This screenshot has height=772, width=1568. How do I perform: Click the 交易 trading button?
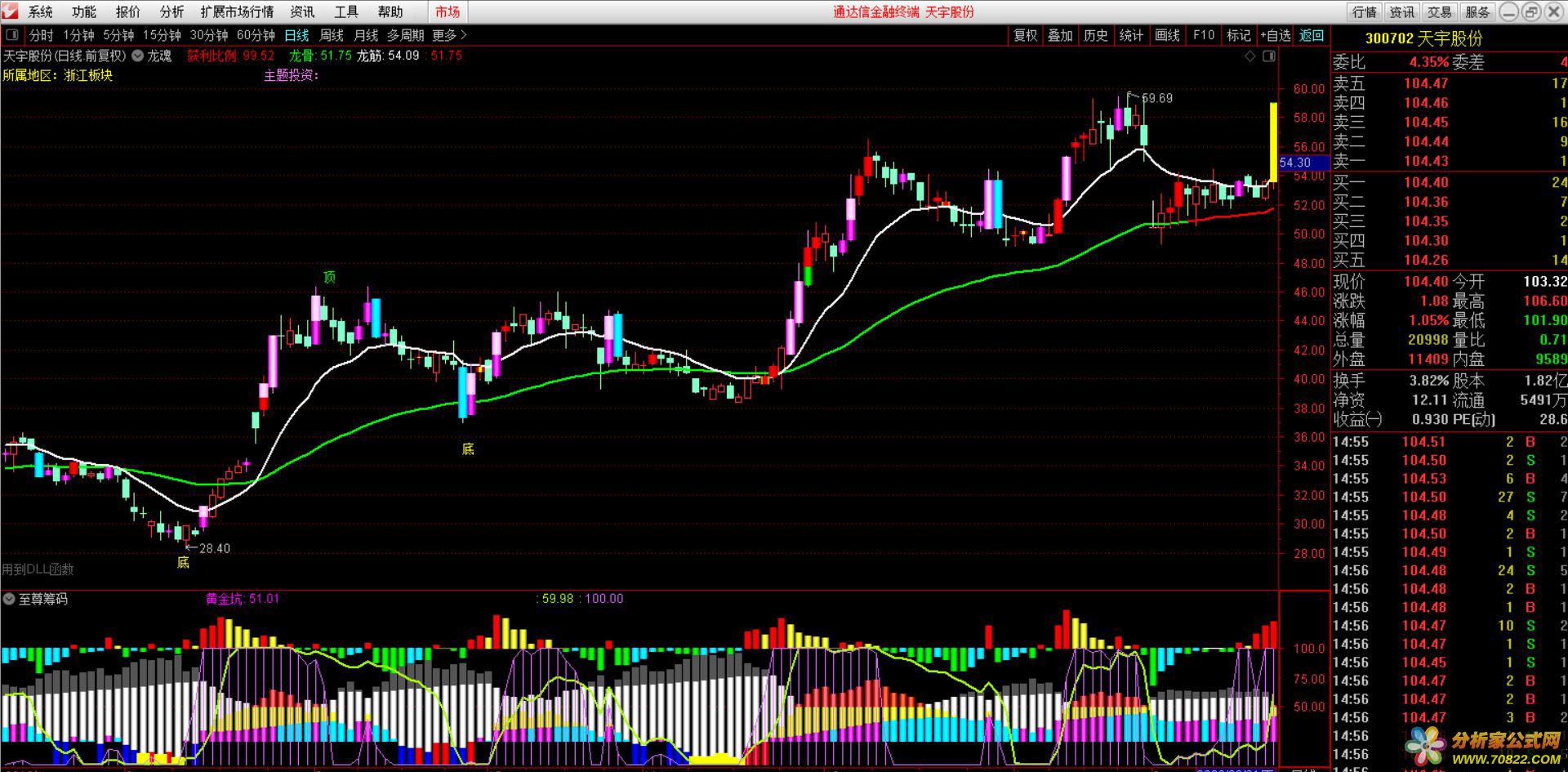tap(1439, 11)
